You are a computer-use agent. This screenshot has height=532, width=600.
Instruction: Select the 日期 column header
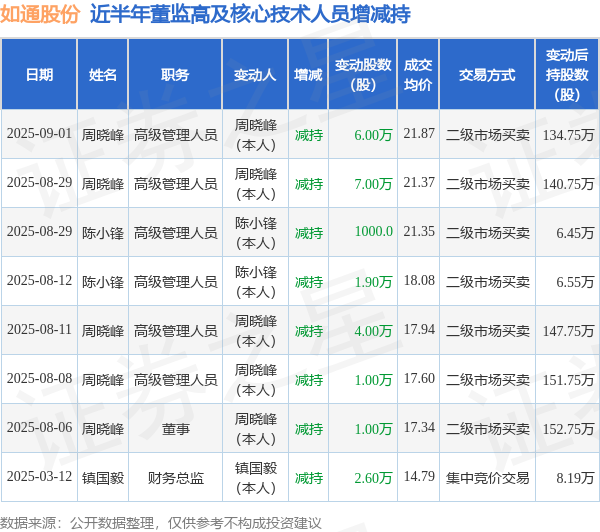click(39, 75)
